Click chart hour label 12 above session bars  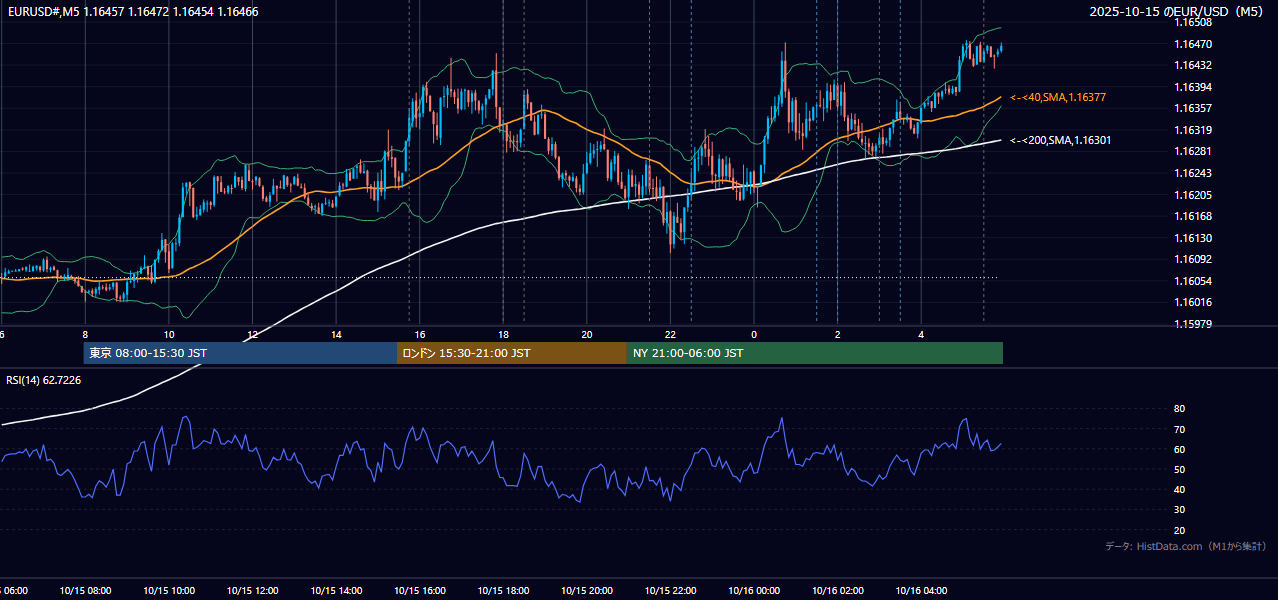[252, 334]
